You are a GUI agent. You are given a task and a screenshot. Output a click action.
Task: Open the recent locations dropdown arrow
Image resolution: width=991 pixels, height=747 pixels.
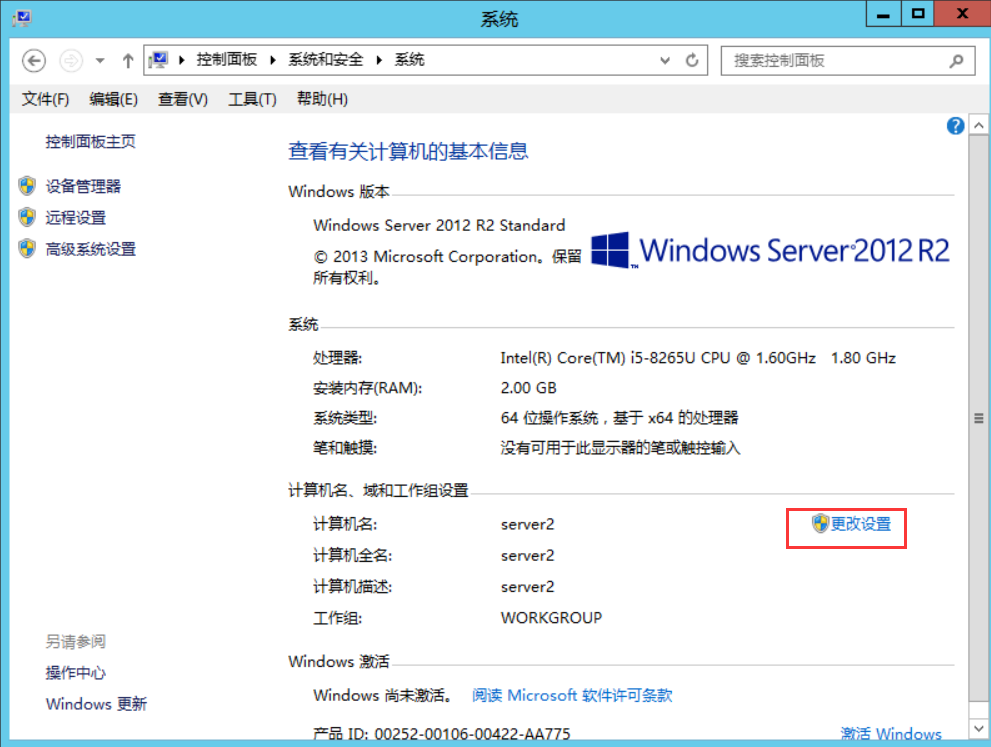coord(100,61)
